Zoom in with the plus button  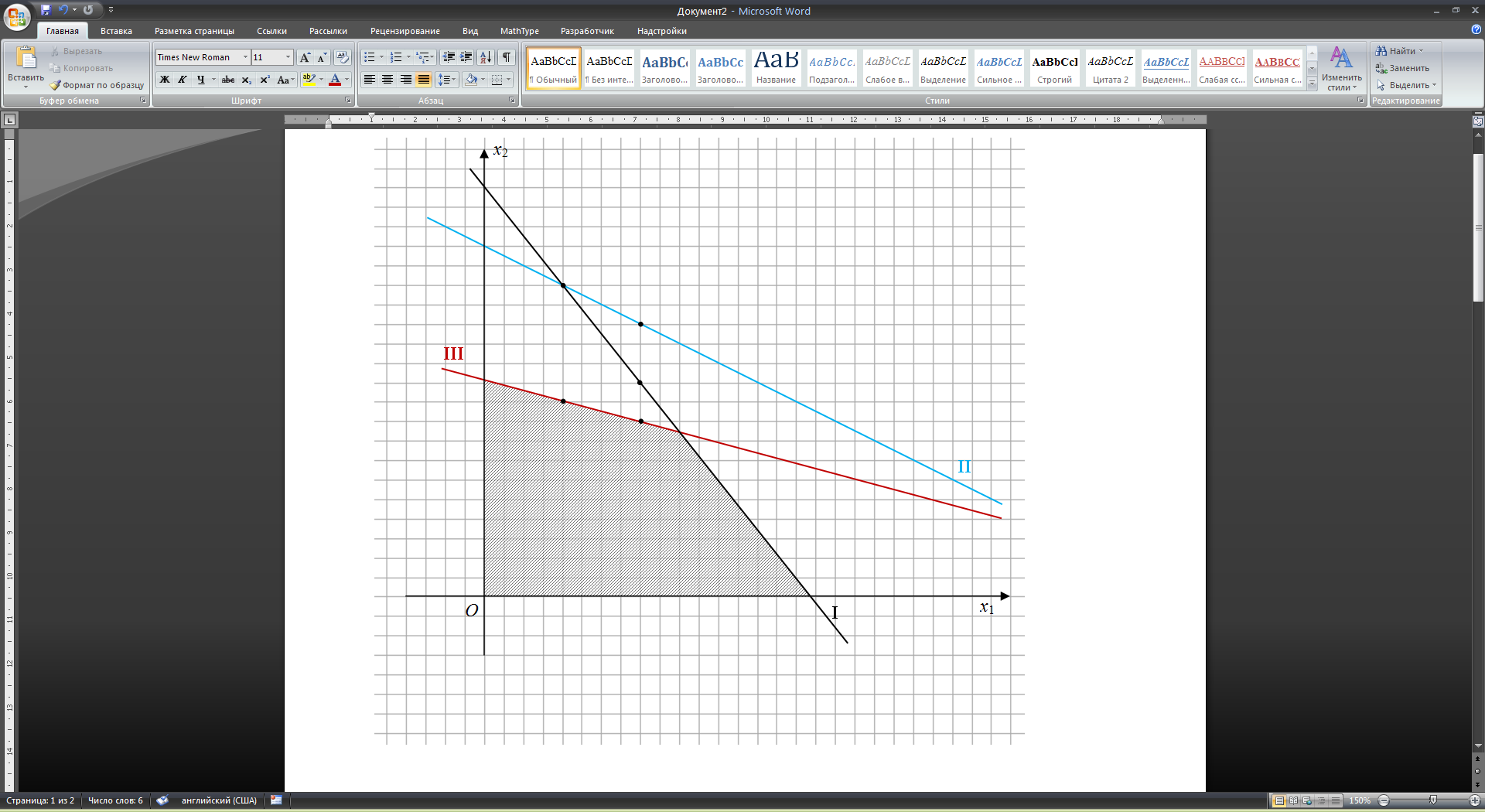tap(1475, 800)
